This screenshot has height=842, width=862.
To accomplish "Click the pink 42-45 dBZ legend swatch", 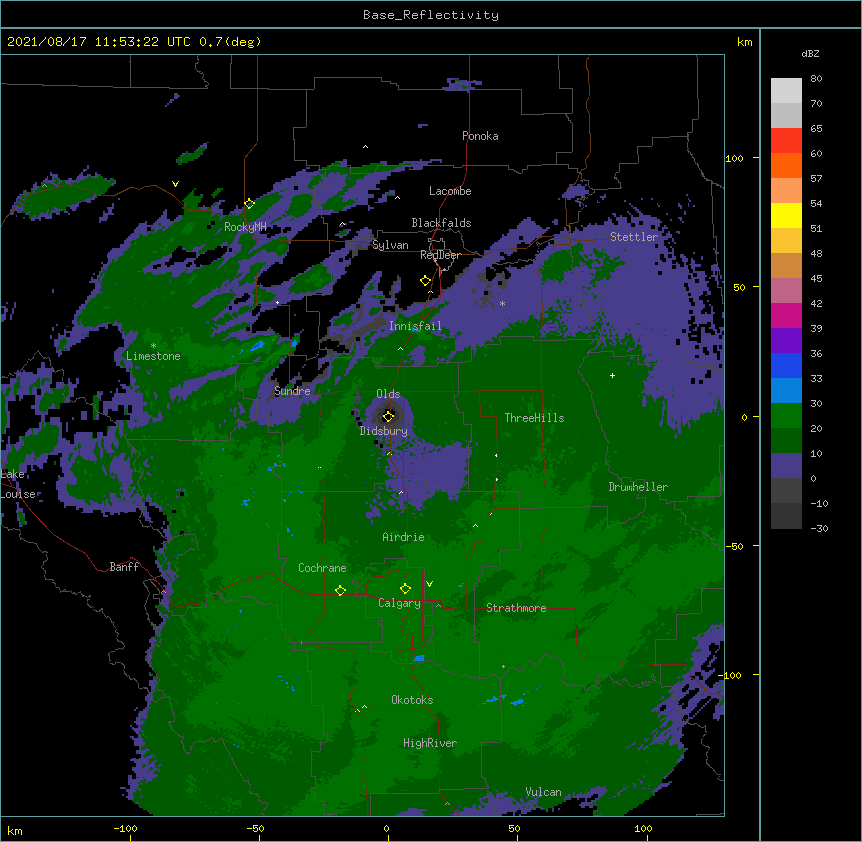I will (786, 291).
